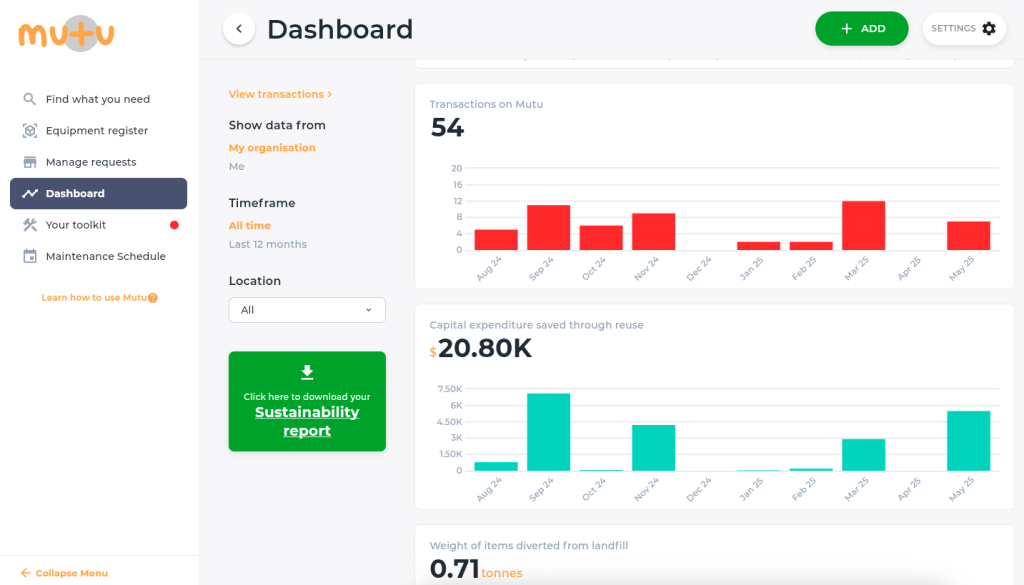Screen dimensions: 1024x585
Task: Click the Dashboard trend-line icon
Action: tap(29, 193)
